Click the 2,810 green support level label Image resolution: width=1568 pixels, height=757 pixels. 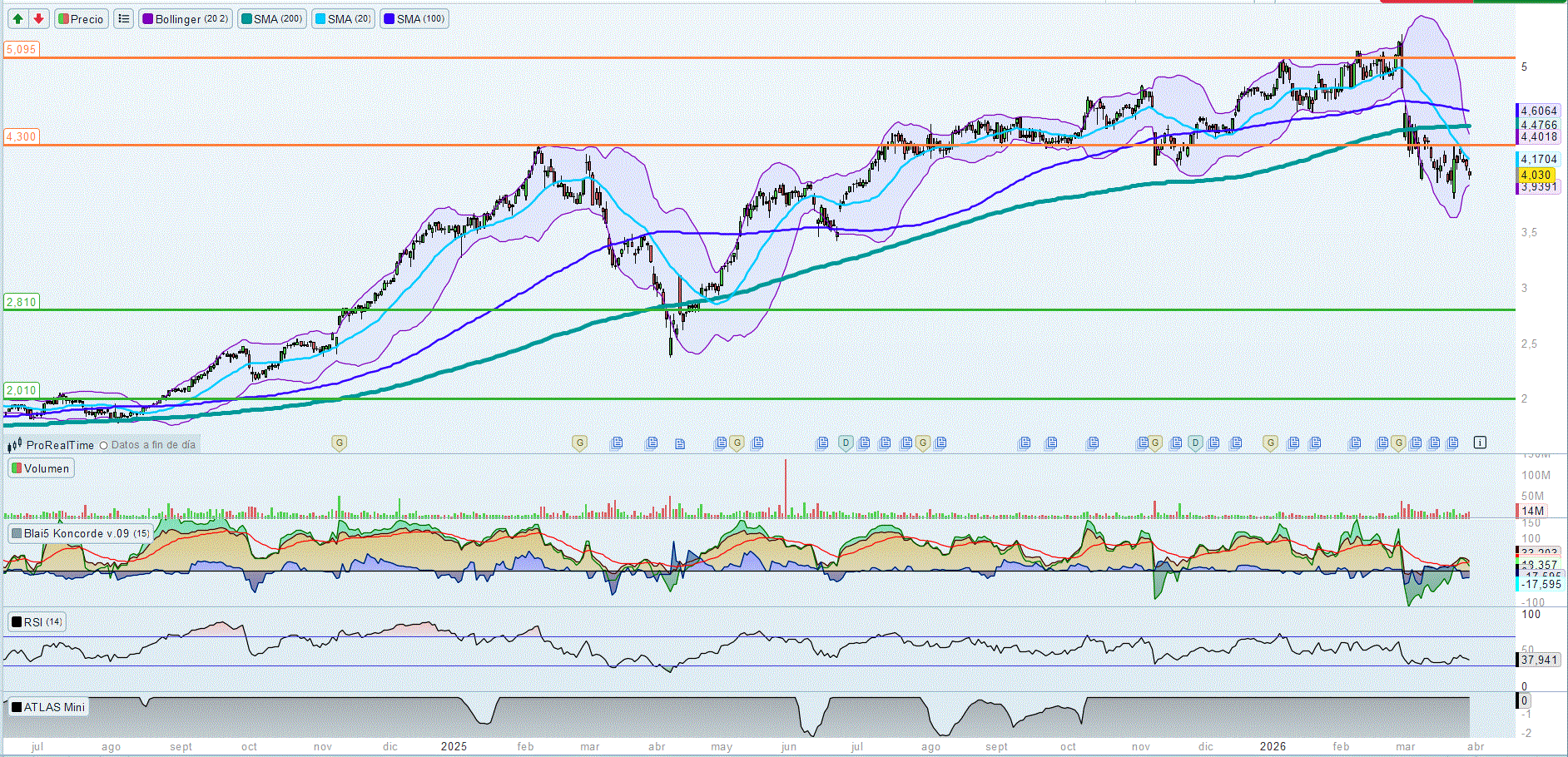tap(22, 302)
